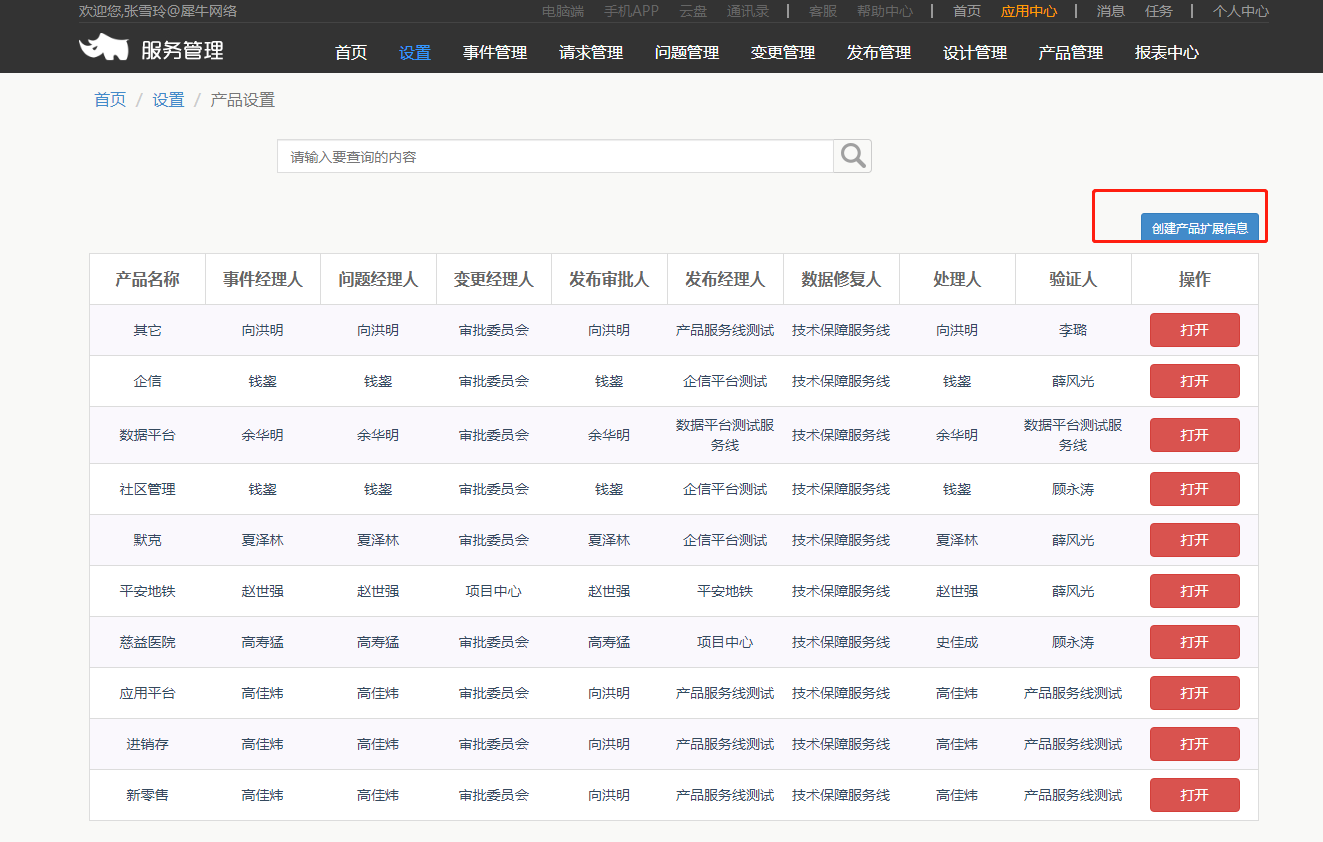Open 云盘 link in top bar
This screenshot has height=842, width=1323.
click(x=693, y=11)
